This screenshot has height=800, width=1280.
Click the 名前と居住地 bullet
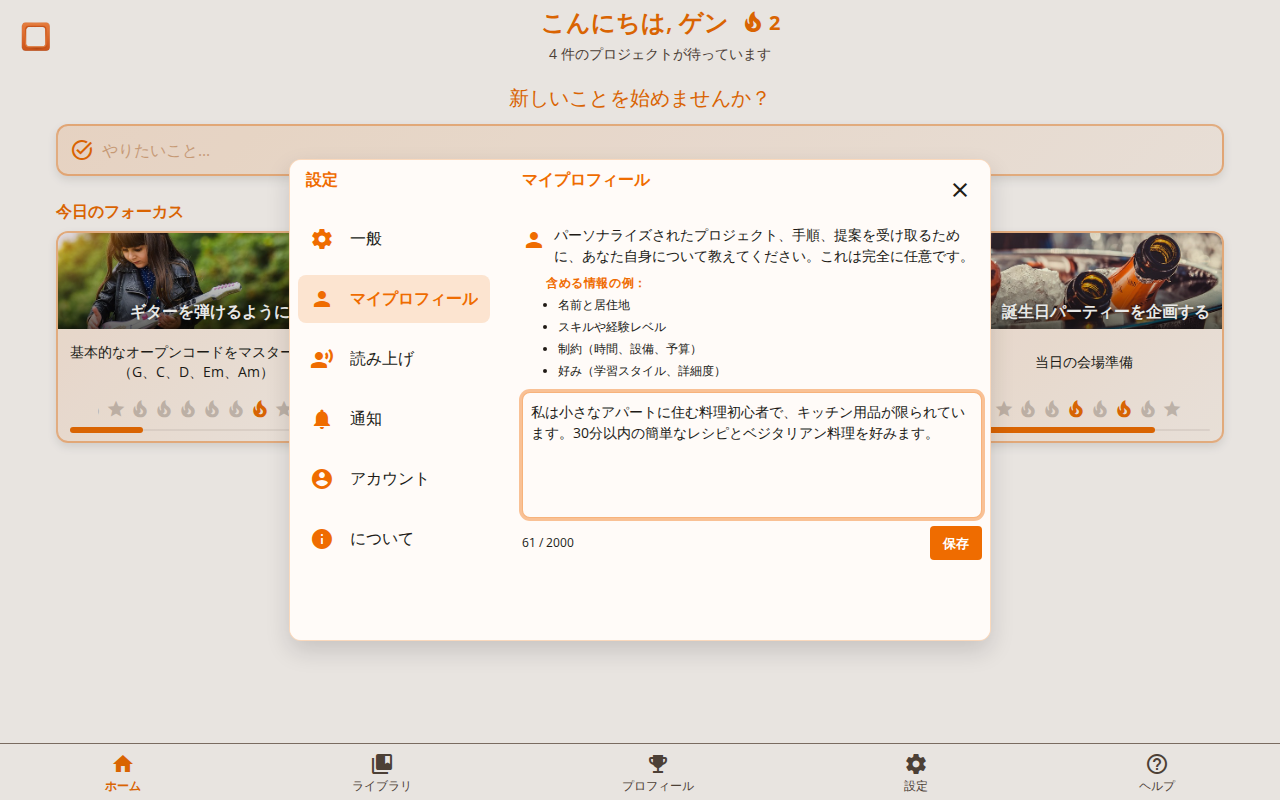tap(594, 305)
